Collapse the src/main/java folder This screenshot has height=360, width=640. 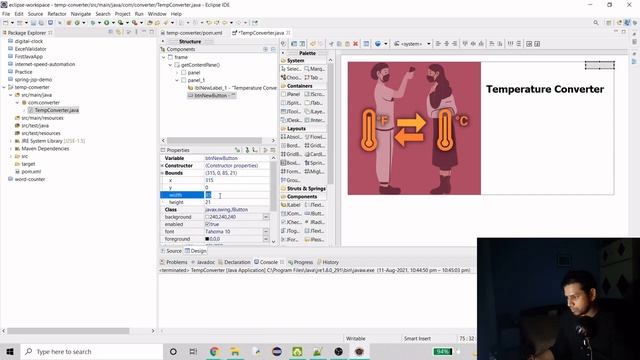[x=11, y=95]
